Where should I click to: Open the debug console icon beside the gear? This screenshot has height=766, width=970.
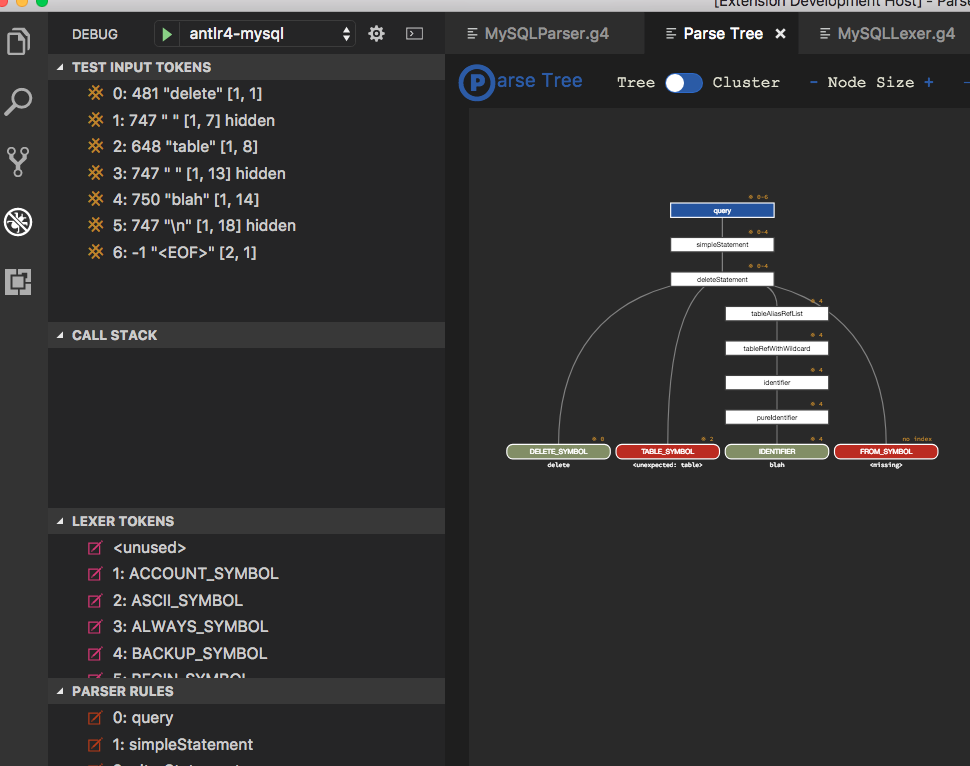(414, 33)
